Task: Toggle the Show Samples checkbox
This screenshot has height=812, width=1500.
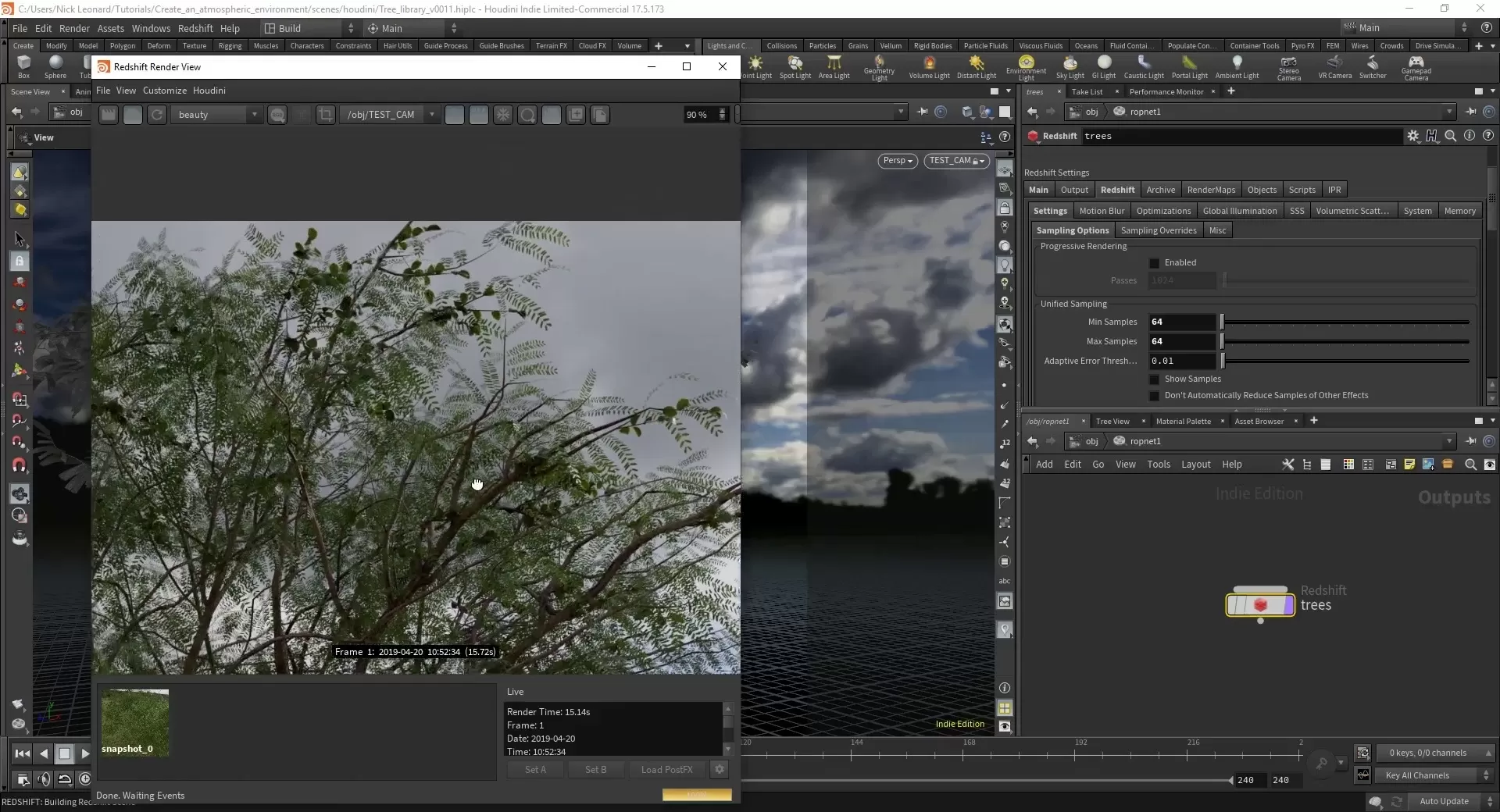Action: 1155,379
